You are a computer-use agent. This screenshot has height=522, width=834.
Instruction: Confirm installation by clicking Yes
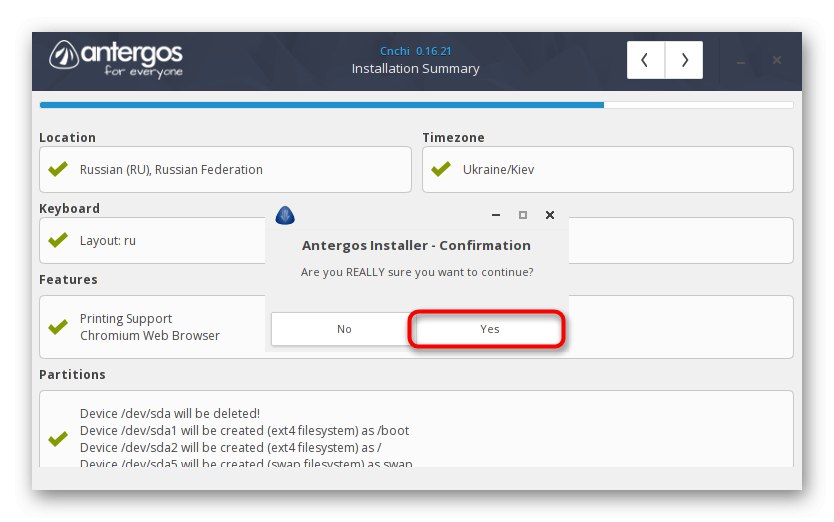(x=489, y=329)
